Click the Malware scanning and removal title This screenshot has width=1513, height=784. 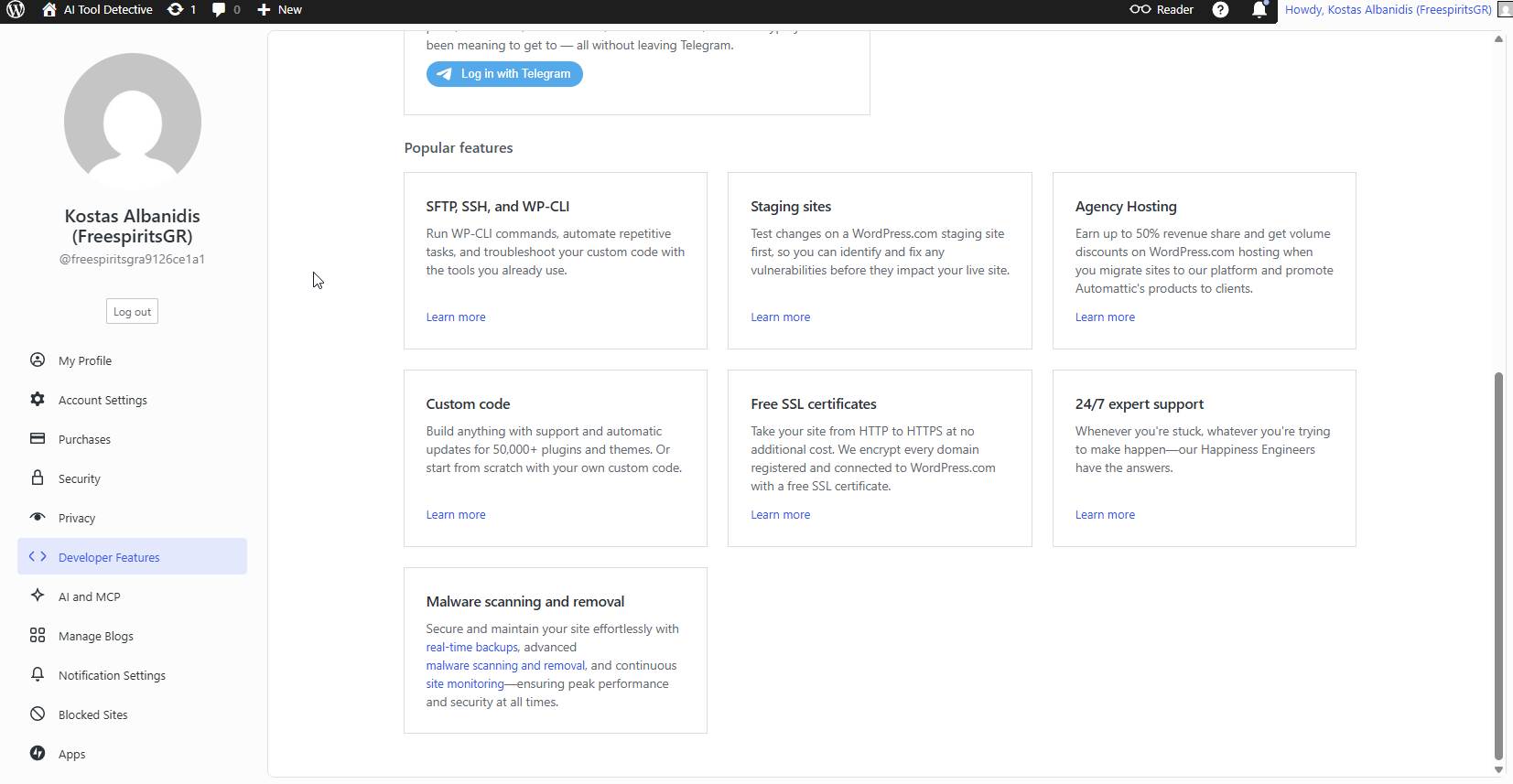[x=525, y=601]
